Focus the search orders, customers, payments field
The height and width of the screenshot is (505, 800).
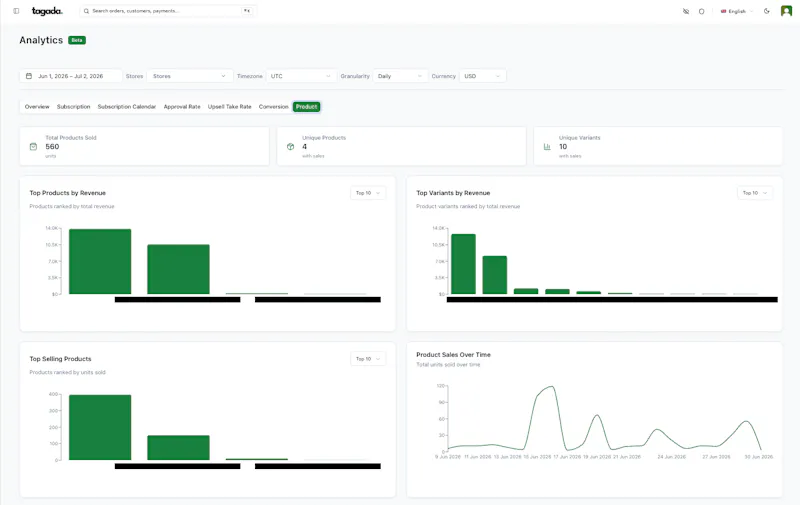(x=168, y=11)
